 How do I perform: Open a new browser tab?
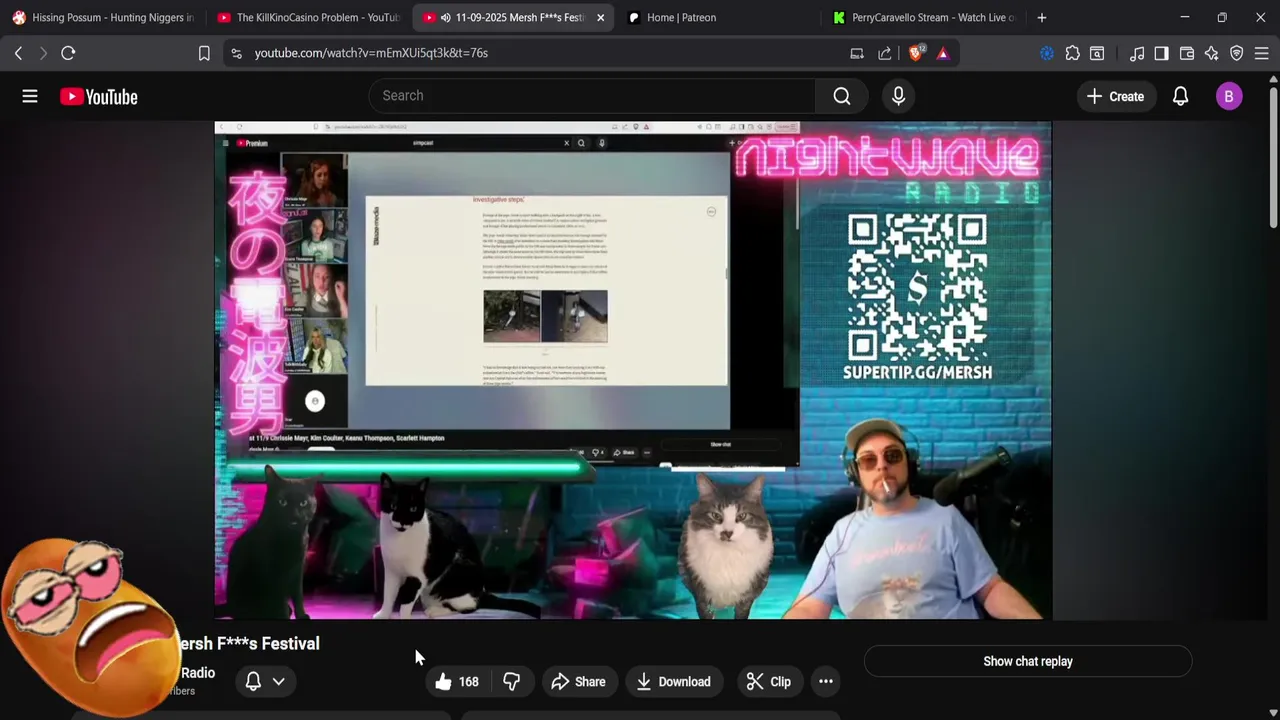1042,17
